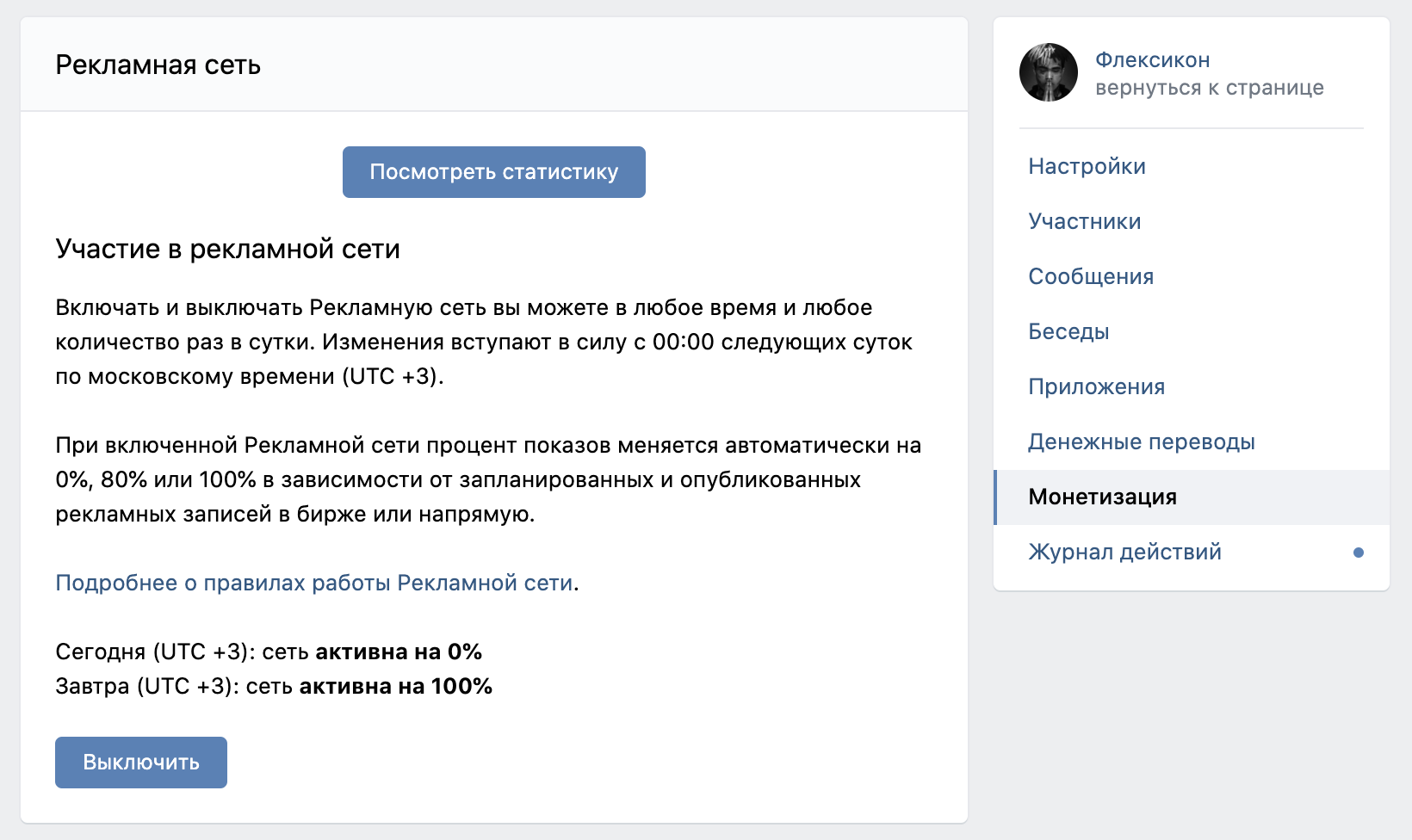
Task: Select the active Монетизация tab
Action: (1192, 497)
